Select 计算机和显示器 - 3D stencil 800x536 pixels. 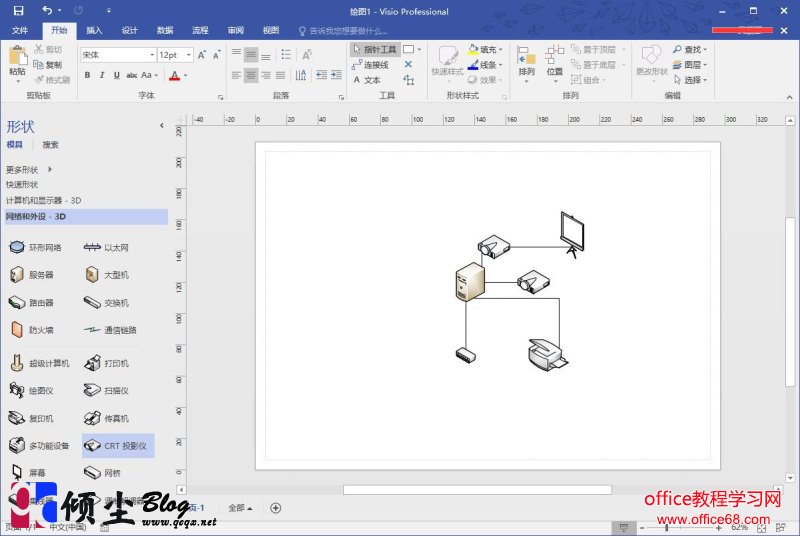click(x=43, y=200)
